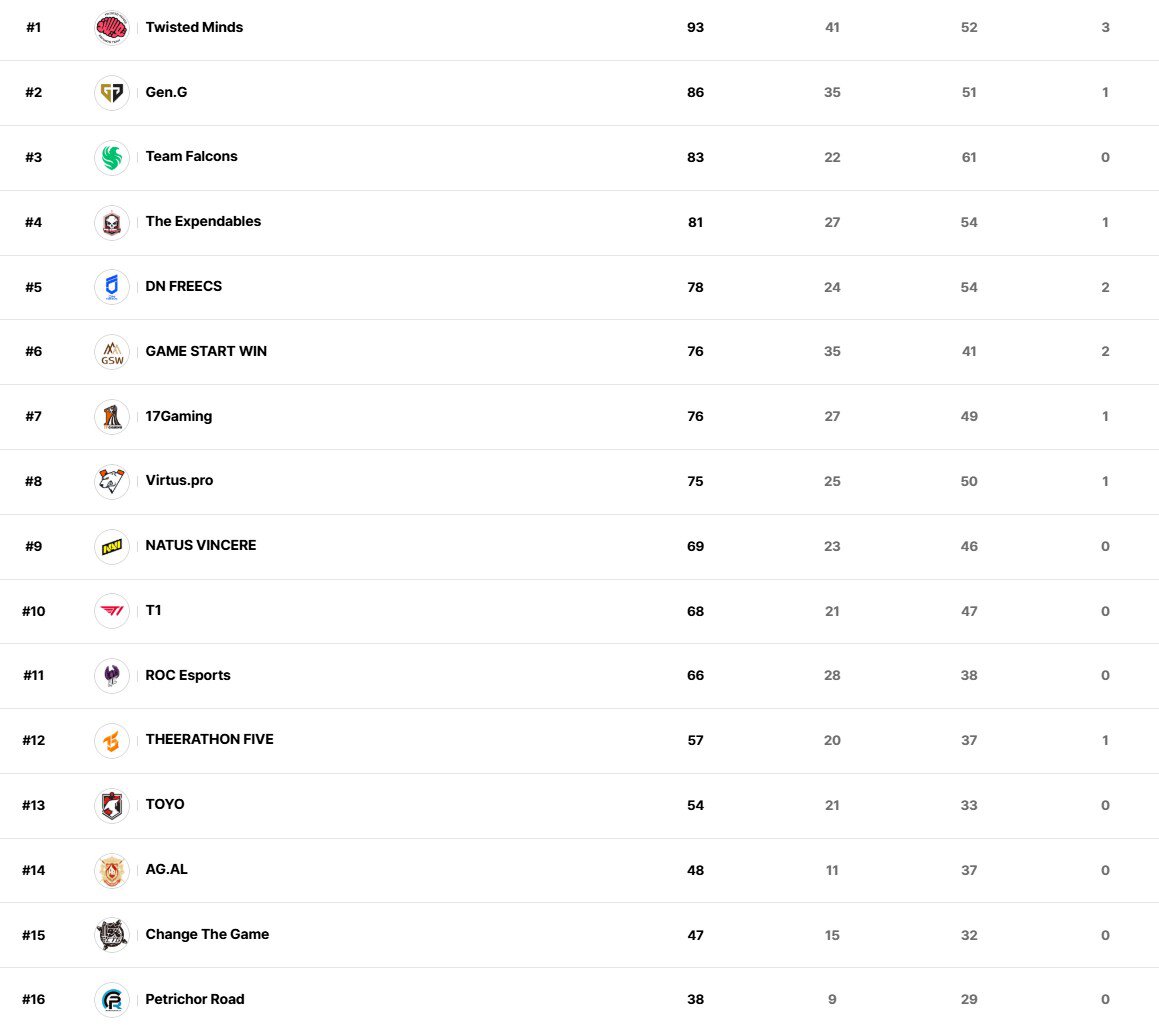Click The Expendables skull logo
Image resolution: width=1159 pixels, height=1027 pixels.
click(x=112, y=222)
